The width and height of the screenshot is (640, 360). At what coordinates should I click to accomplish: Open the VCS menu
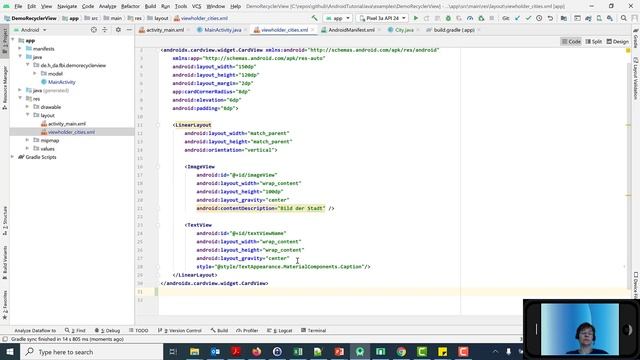coord(196,7)
